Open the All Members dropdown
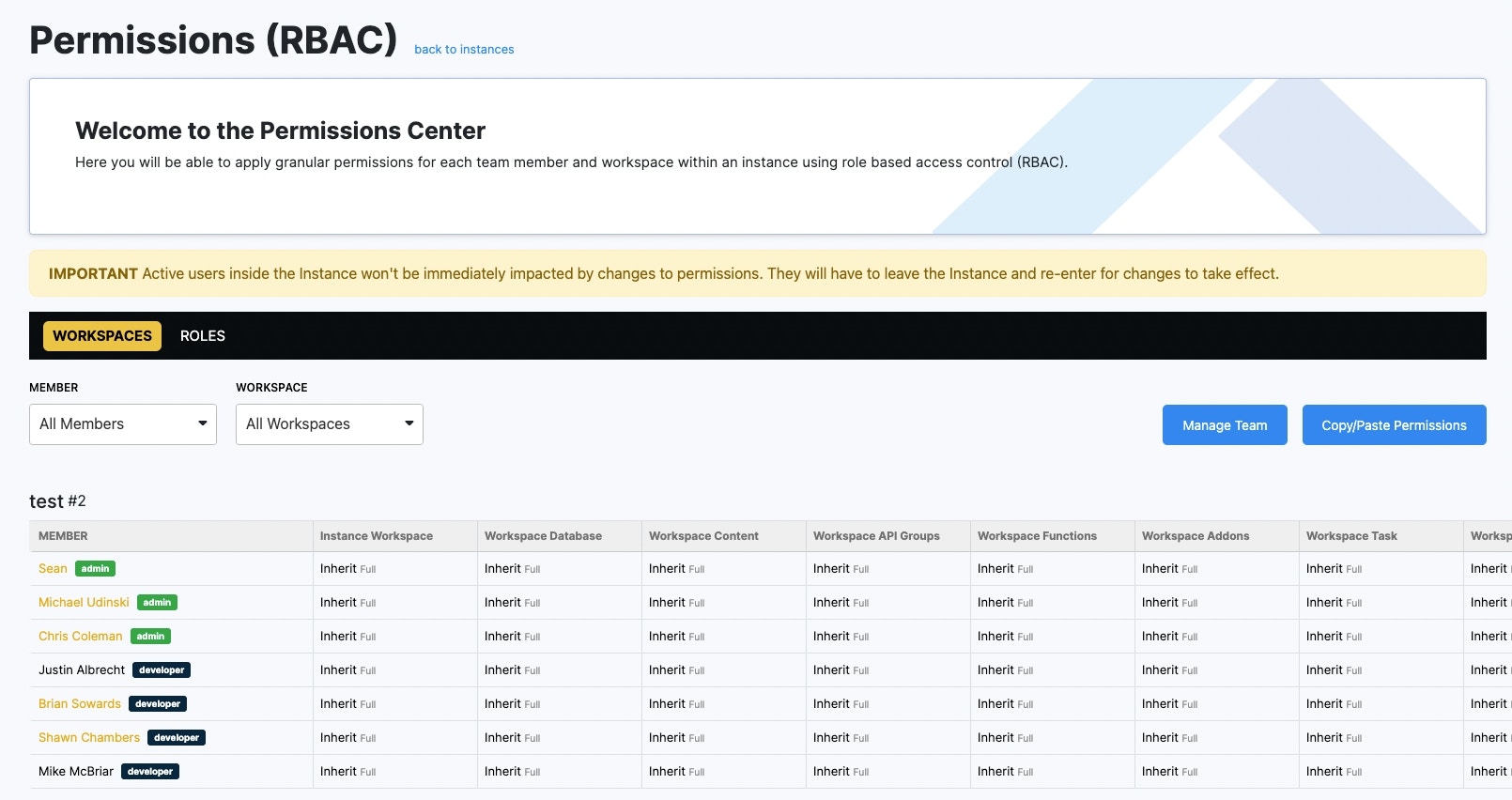This screenshot has width=1512, height=800. click(x=123, y=424)
